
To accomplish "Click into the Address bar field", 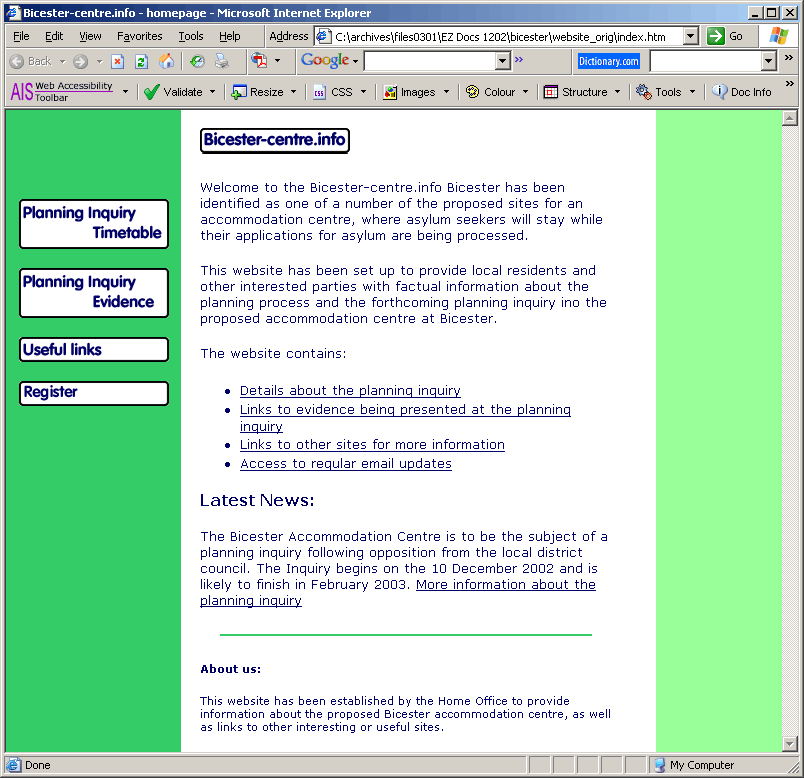I will (x=508, y=36).
